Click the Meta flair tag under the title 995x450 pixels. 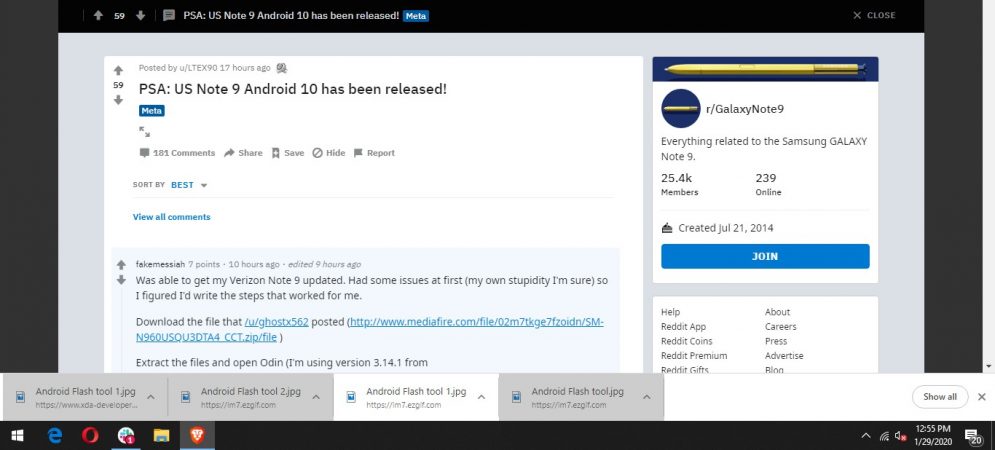click(x=152, y=110)
